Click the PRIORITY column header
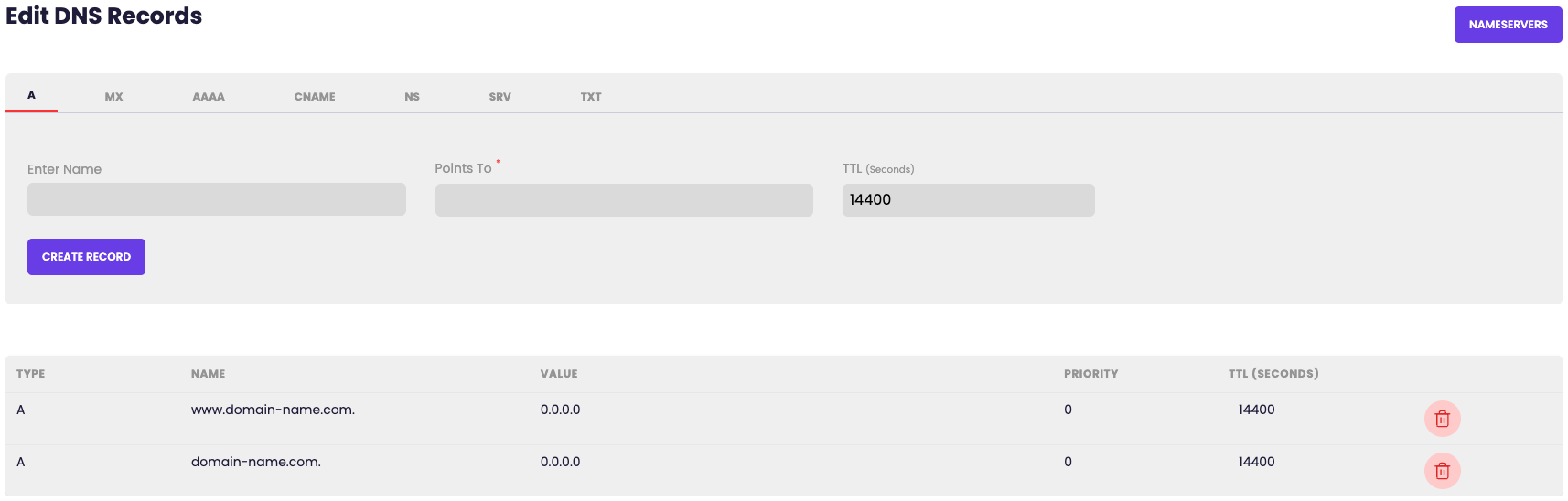This screenshot has width=1568, height=501. point(1090,374)
